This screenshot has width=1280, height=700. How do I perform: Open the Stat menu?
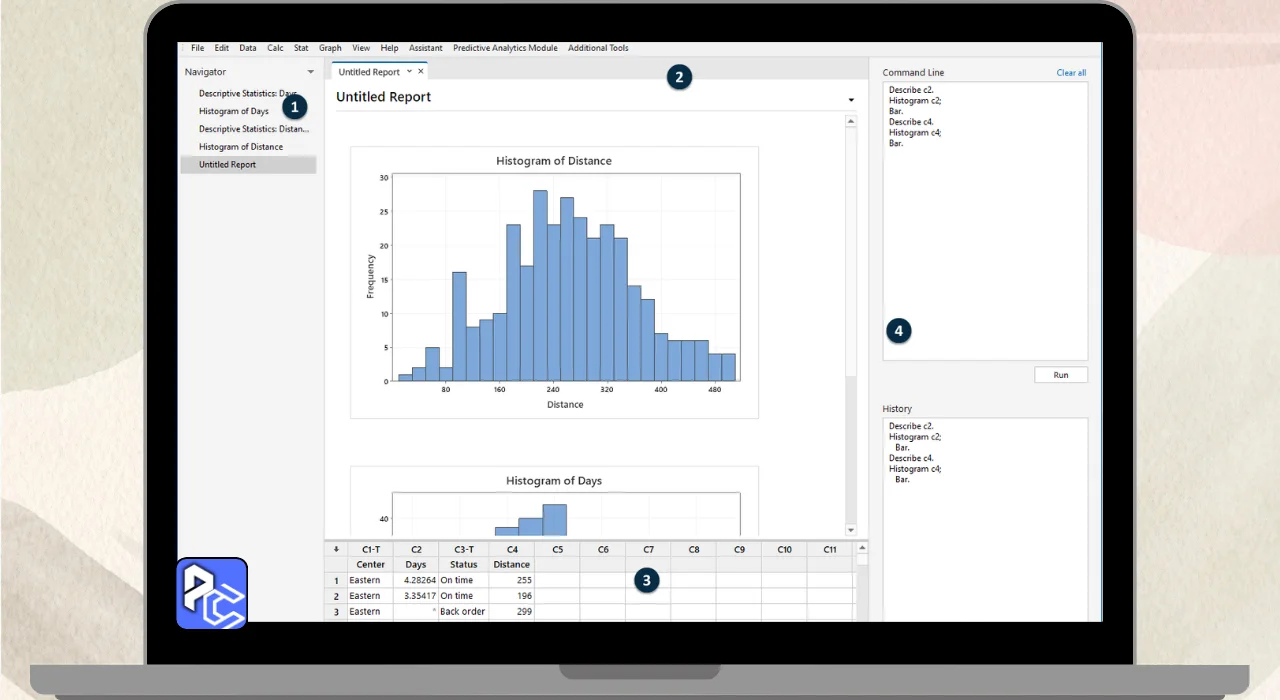coord(301,48)
